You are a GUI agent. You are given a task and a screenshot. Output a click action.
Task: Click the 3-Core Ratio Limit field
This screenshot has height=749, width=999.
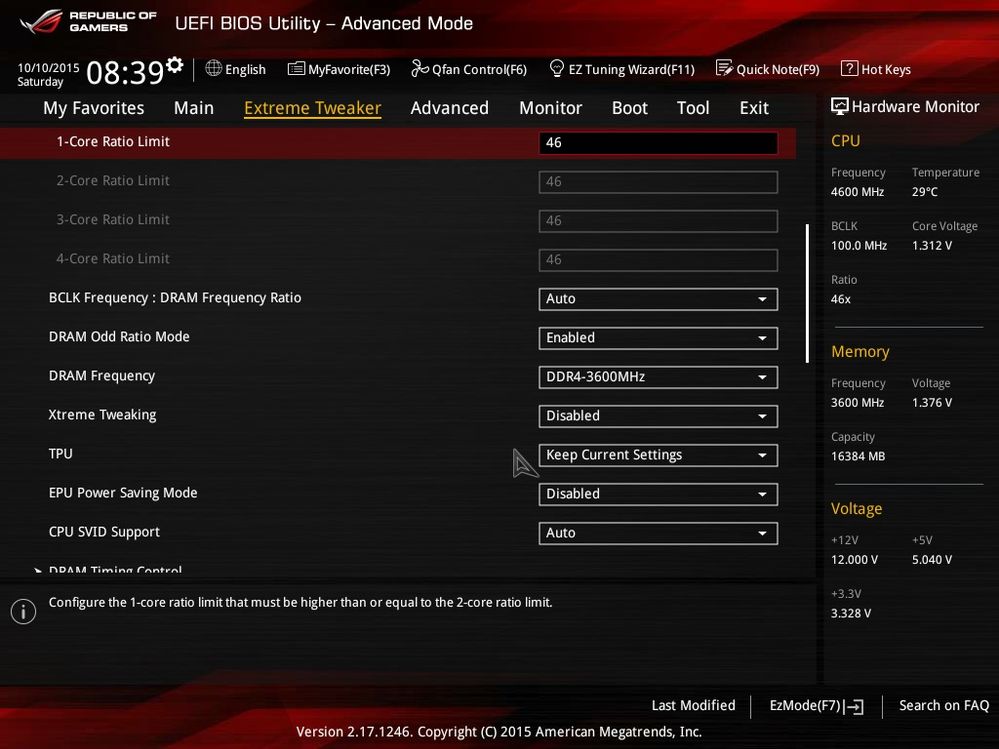pyautogui.click(x=658, y=221)
